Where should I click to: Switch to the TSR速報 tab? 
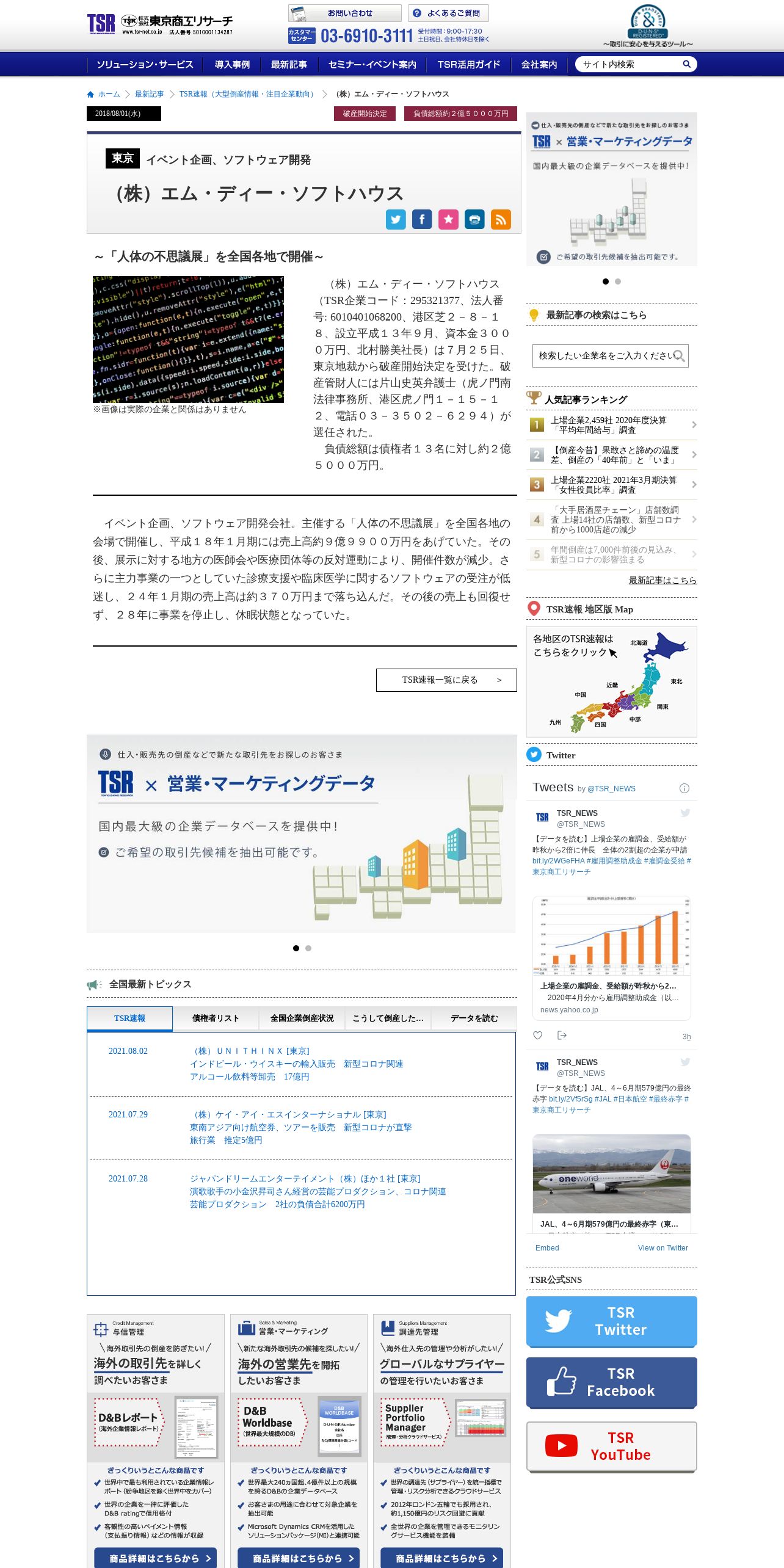point(129,1018)
